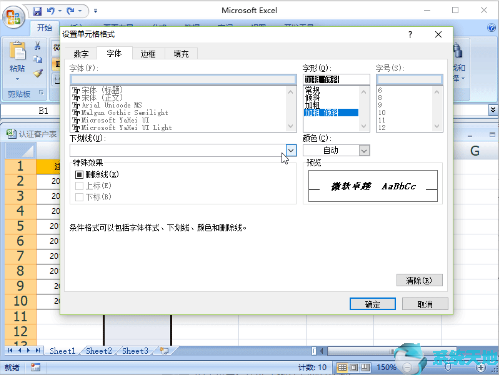Click the 计数: 10 status bar entry
This screenshot has width=499, height=375.
point(312,367)
